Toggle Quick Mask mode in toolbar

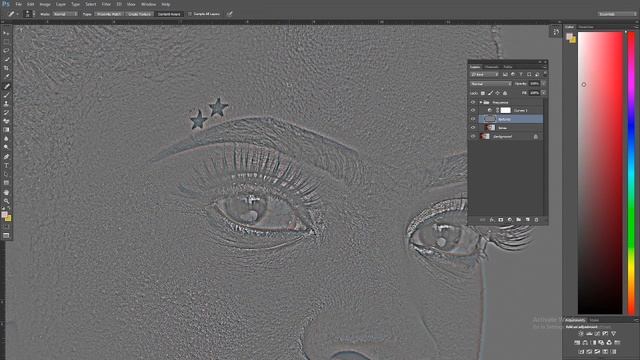click(6, 227)
